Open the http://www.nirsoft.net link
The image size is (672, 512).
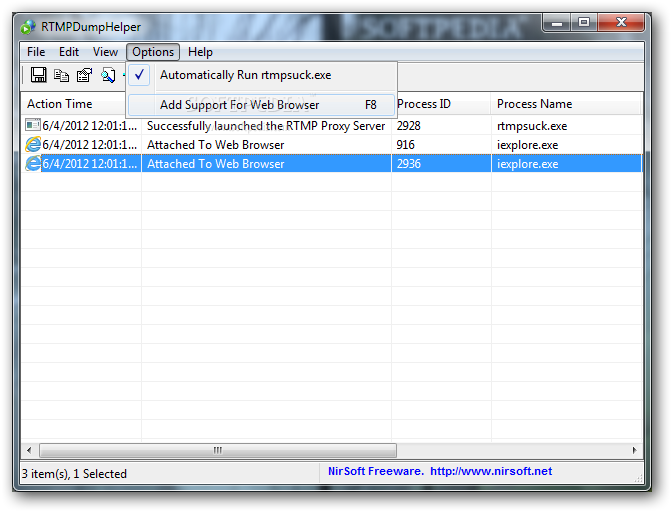pos(491,471)
